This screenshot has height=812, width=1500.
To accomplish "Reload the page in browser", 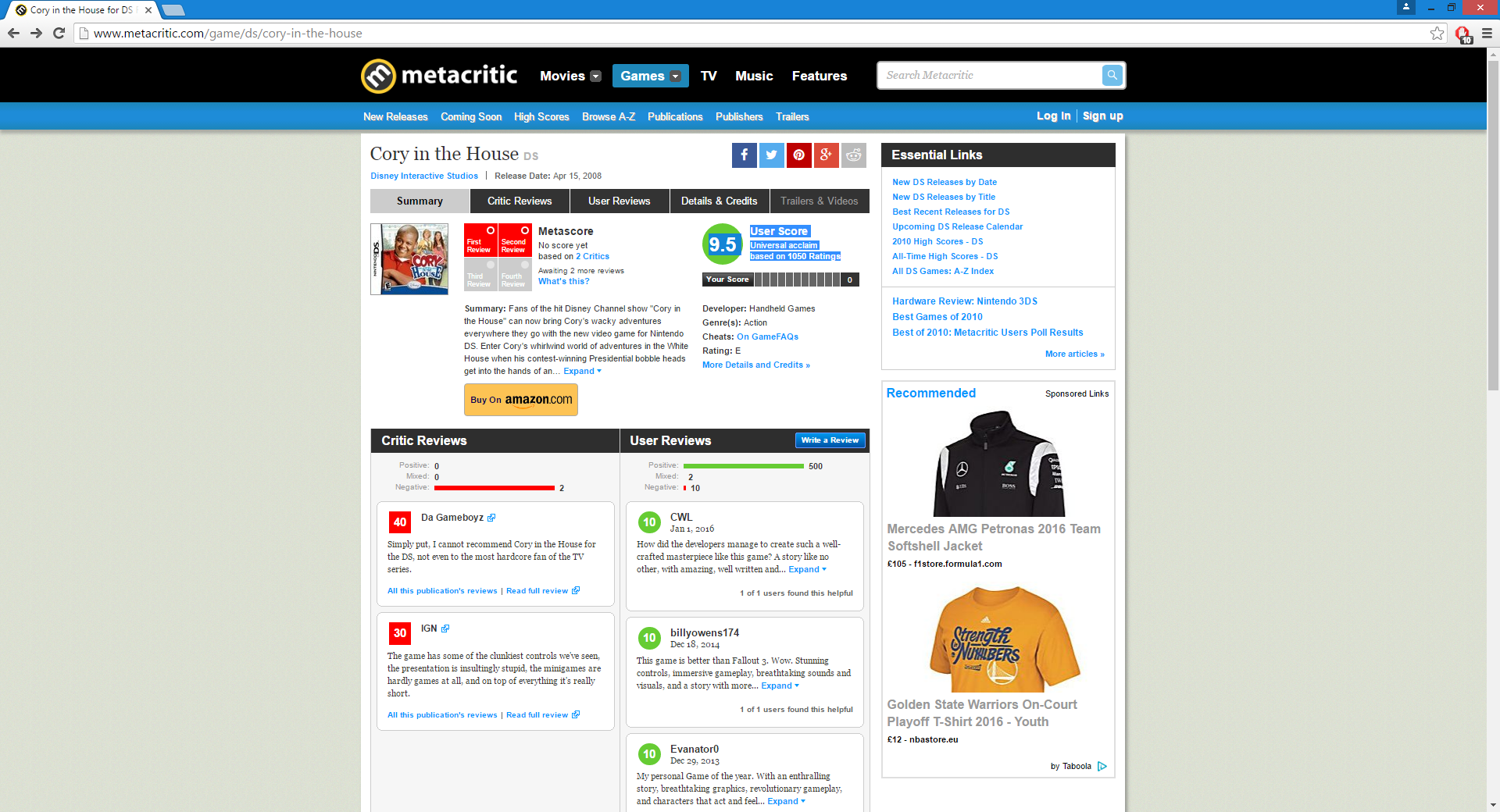I will coord(59,33).
